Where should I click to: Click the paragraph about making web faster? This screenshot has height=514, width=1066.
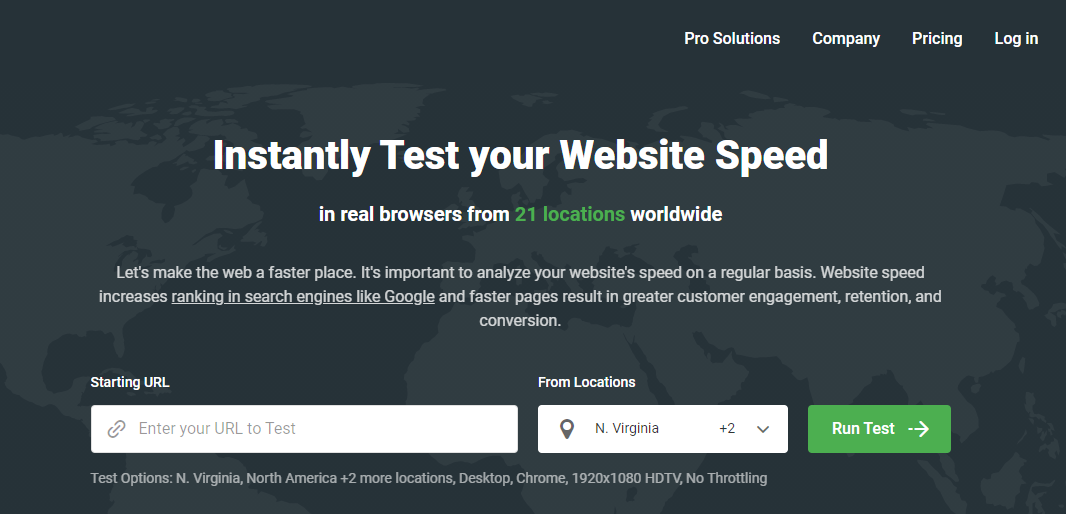(520, 296)
